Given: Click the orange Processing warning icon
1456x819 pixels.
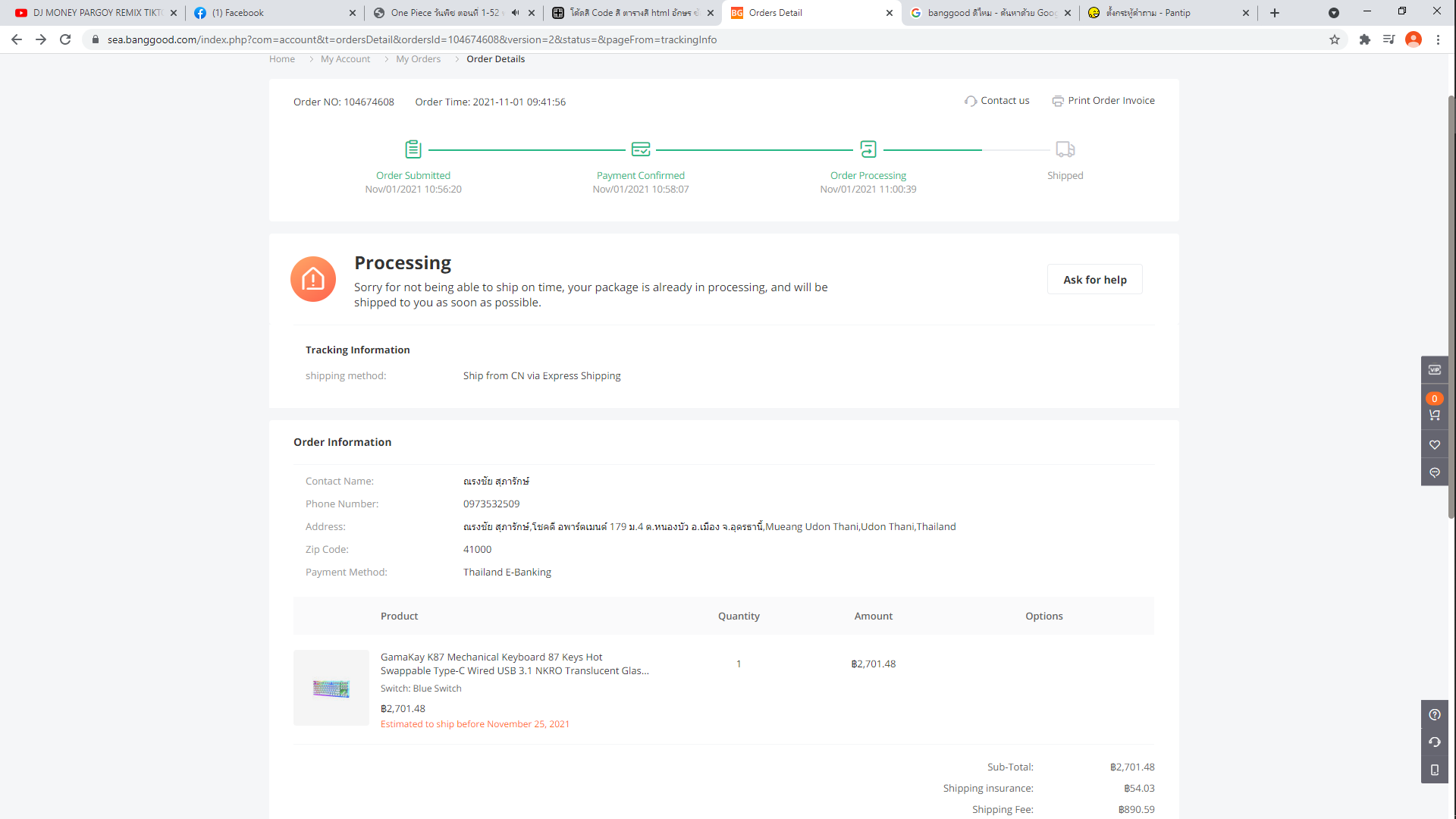Looking at the screenshot, I should (x=313, y=279).
